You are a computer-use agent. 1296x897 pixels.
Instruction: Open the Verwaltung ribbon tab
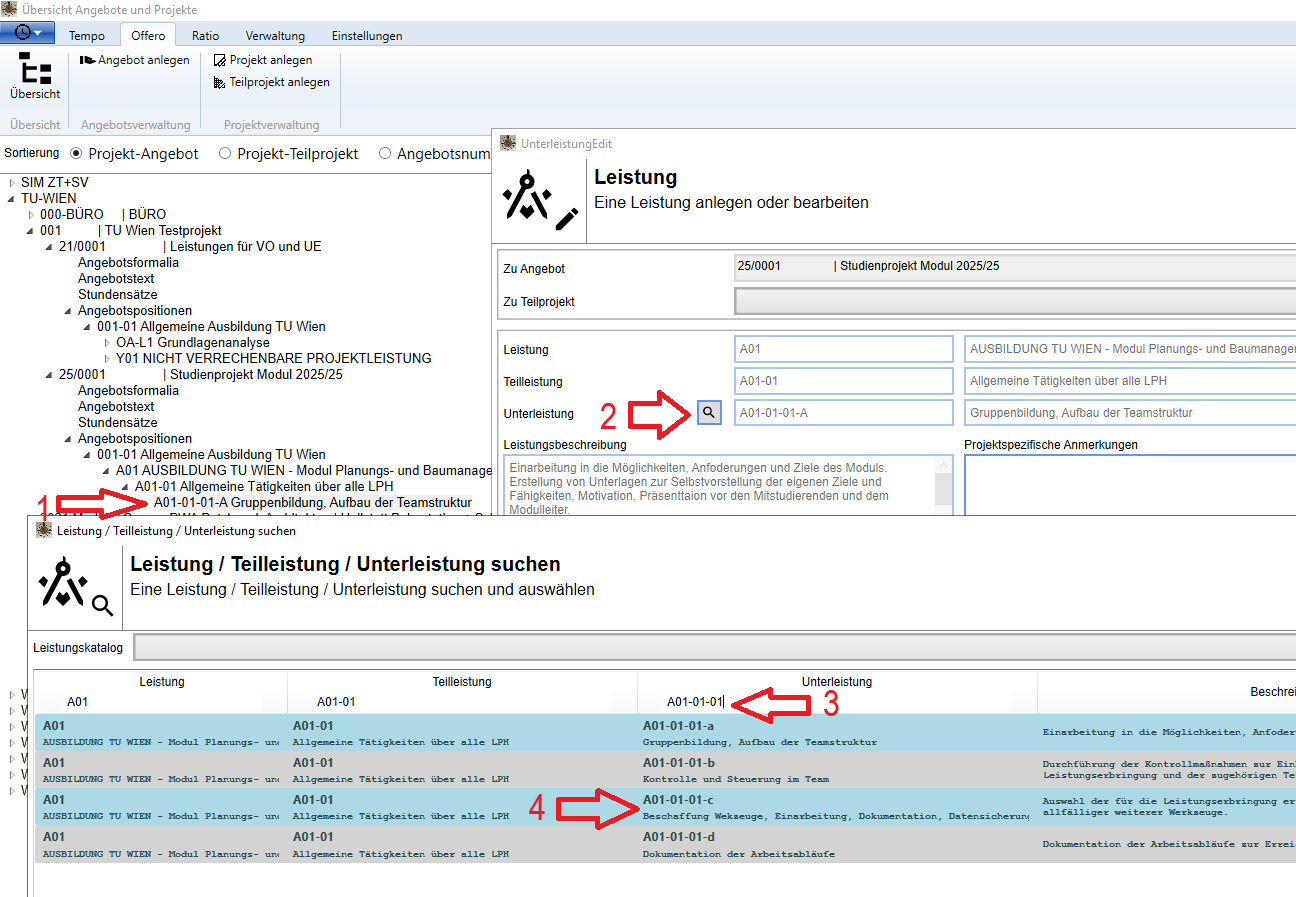tap(275, 36)
